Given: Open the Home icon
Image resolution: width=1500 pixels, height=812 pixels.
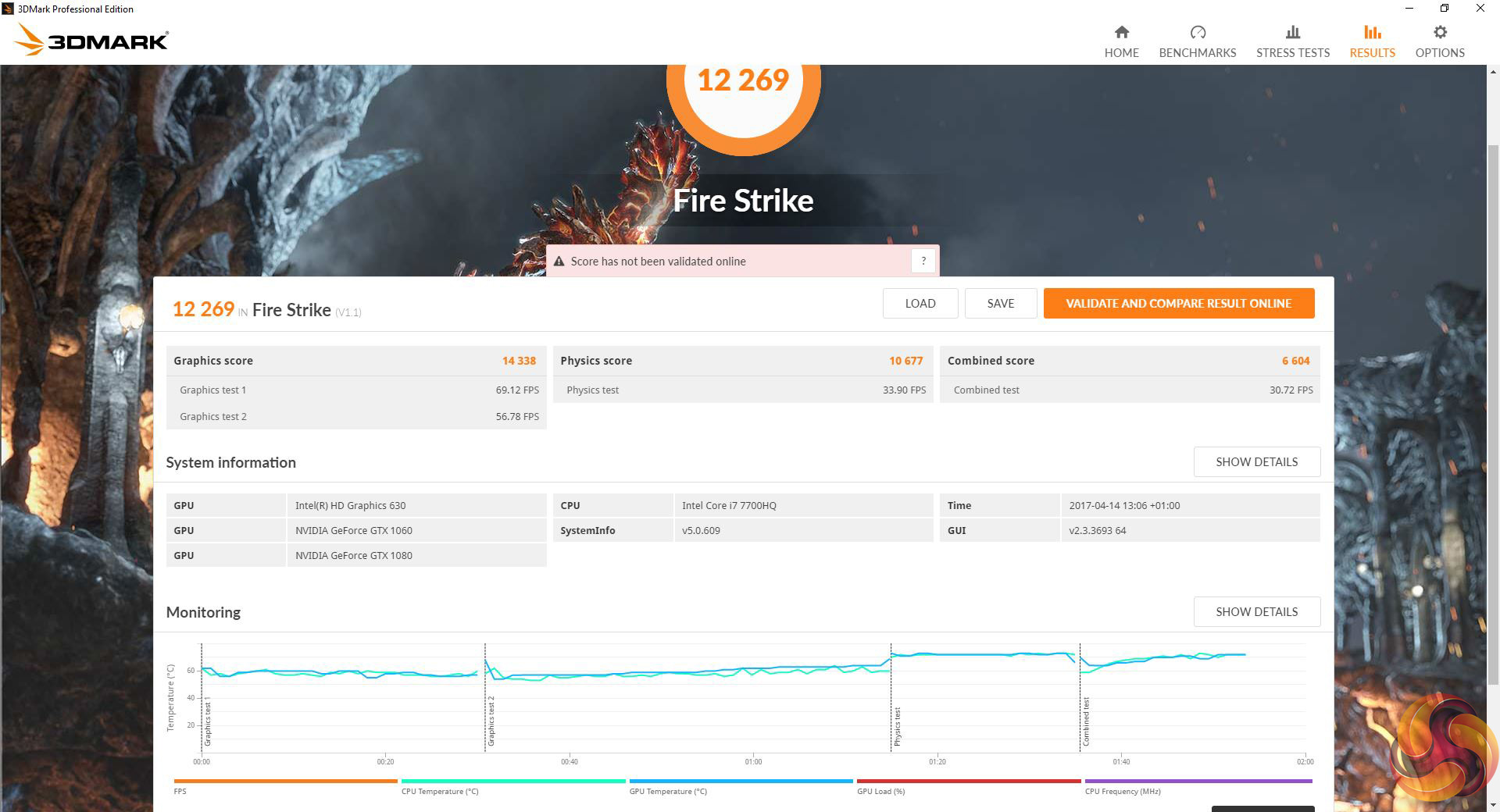Looking at the screenshot, I should 1121,32.
